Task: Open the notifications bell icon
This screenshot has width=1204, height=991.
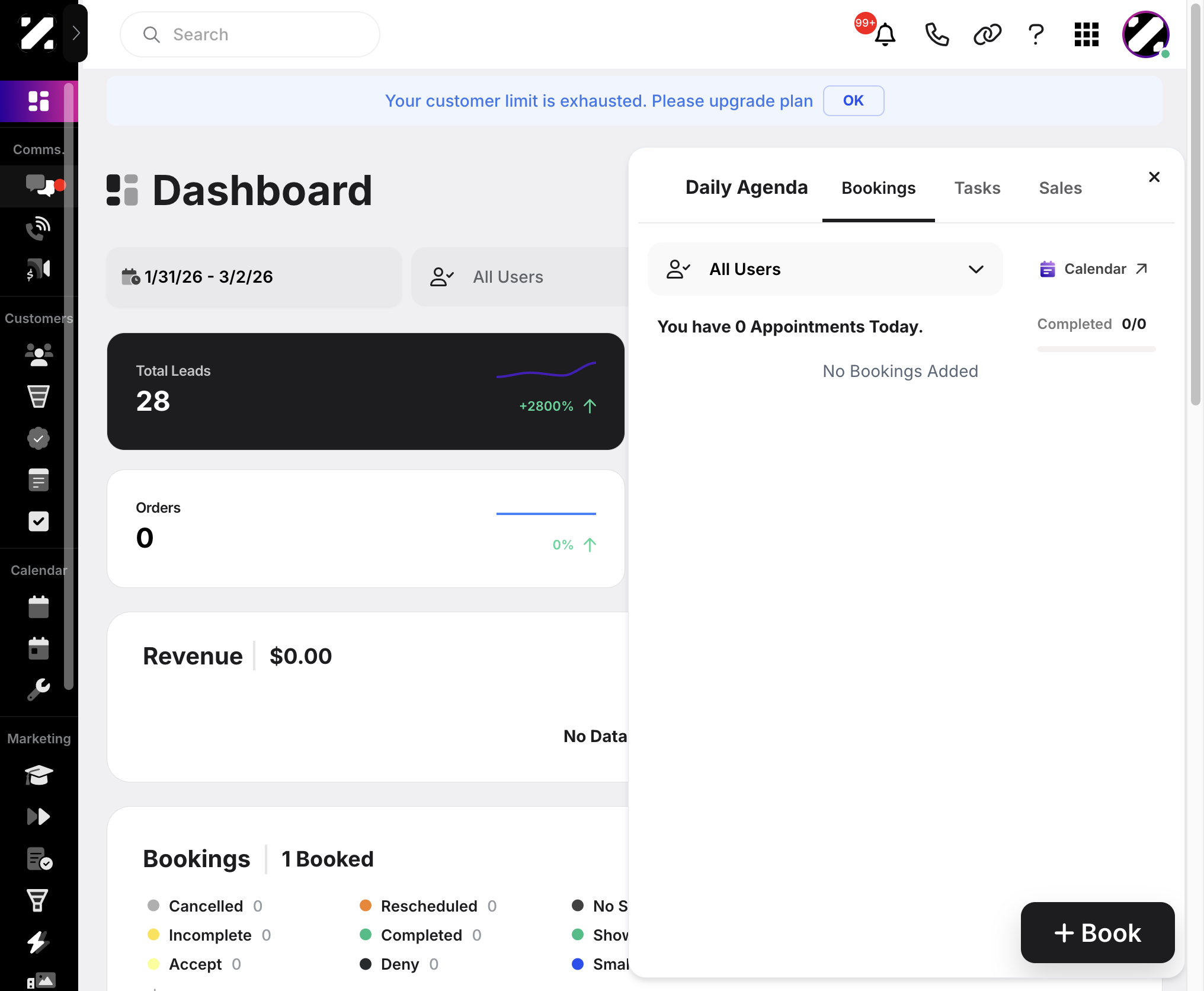Action: (885, 34)
